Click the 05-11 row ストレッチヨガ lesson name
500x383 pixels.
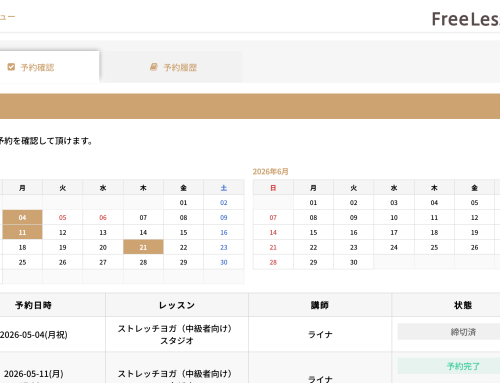point(175,374)
